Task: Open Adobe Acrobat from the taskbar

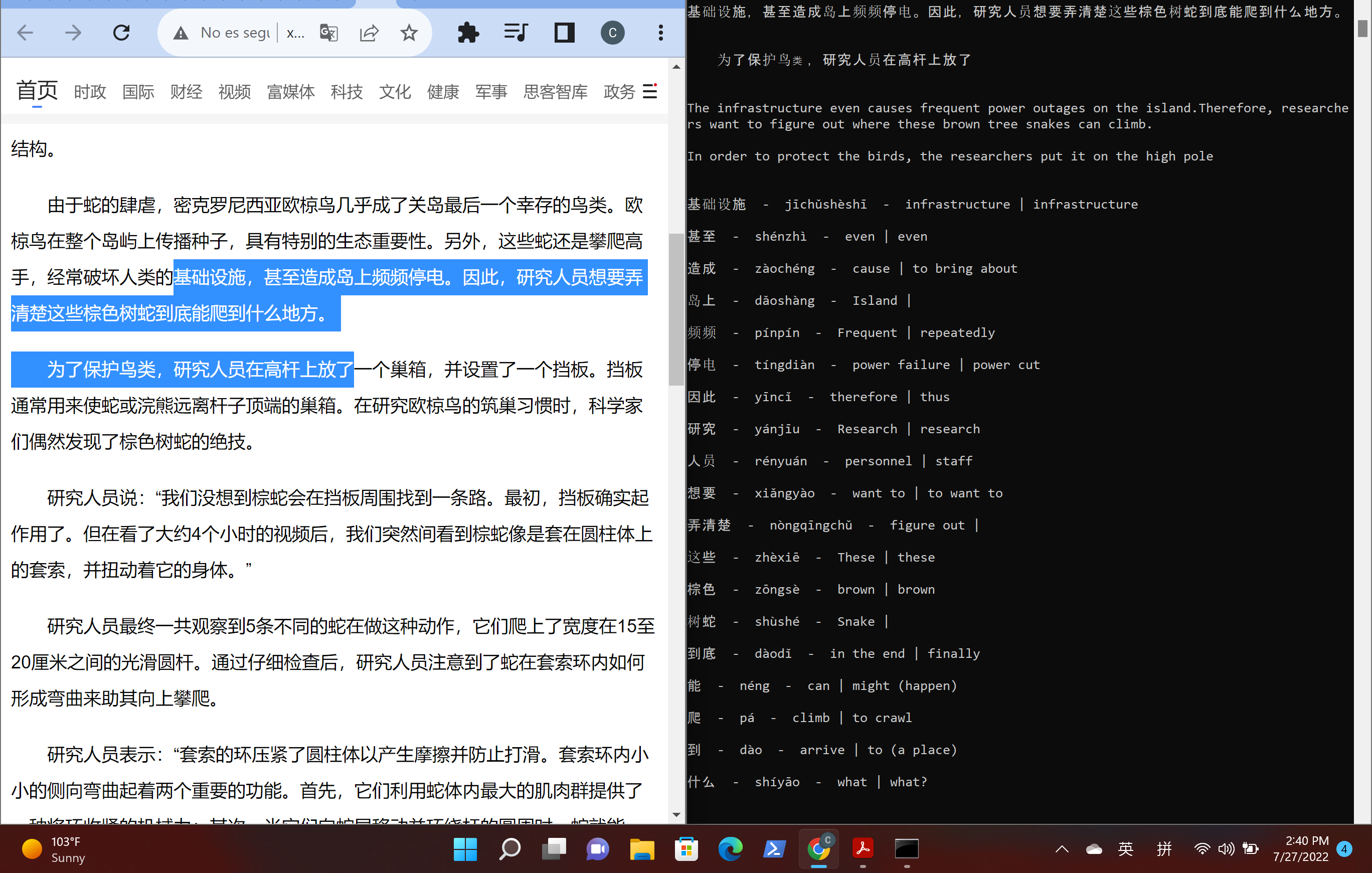Action: [x=863, y=849]
